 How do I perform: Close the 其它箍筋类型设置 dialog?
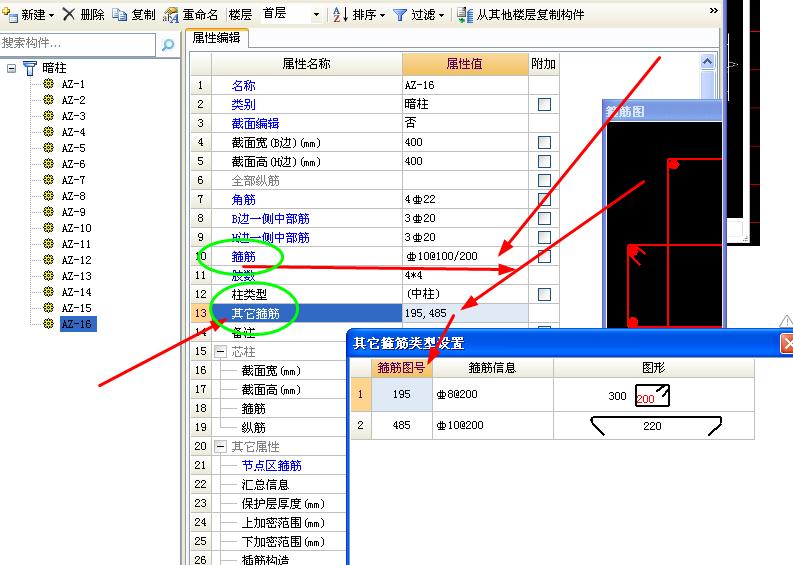click(x=787, y=343)
